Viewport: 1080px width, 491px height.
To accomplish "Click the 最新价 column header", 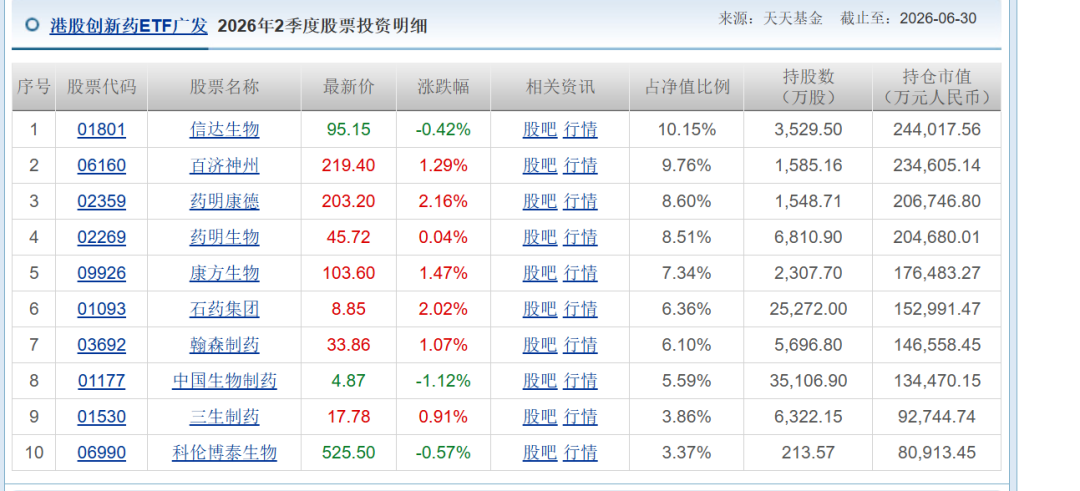I will (x=349, y=87).
